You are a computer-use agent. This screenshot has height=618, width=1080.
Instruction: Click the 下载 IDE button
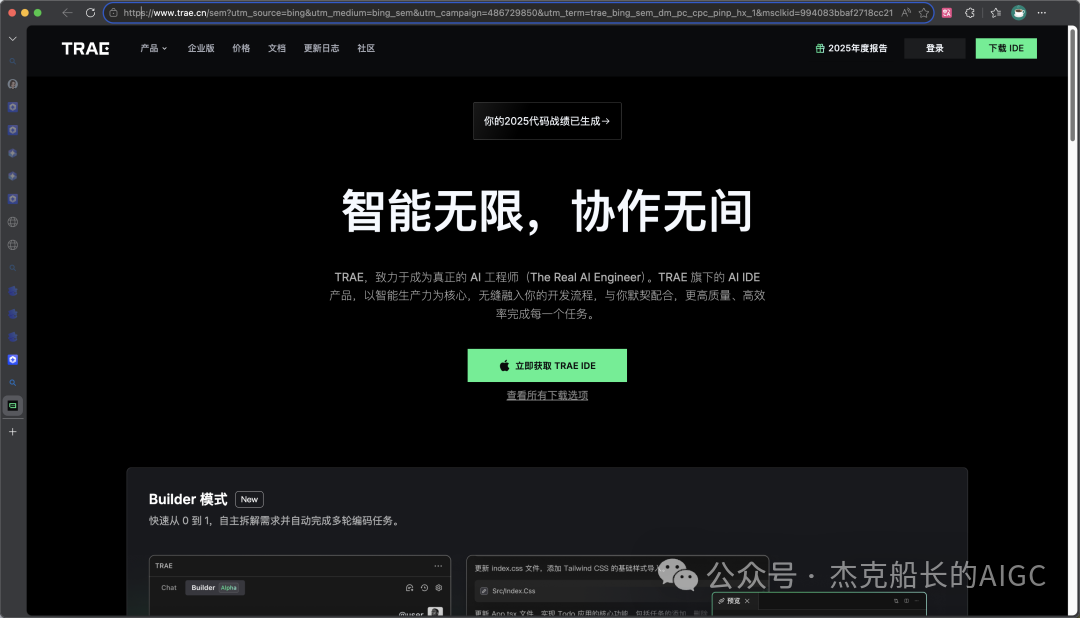[1006, 48]
